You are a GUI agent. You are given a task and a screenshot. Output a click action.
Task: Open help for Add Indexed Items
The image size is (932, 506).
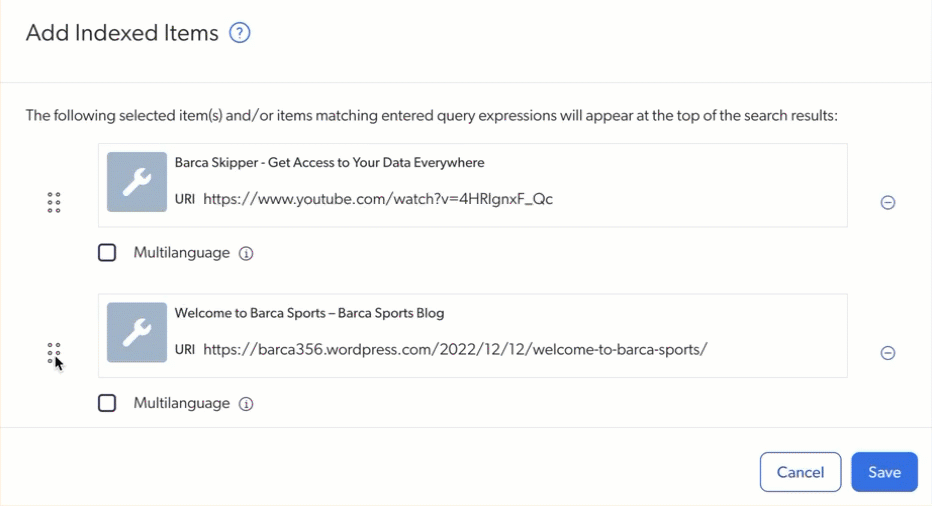[x=240, y=33]
